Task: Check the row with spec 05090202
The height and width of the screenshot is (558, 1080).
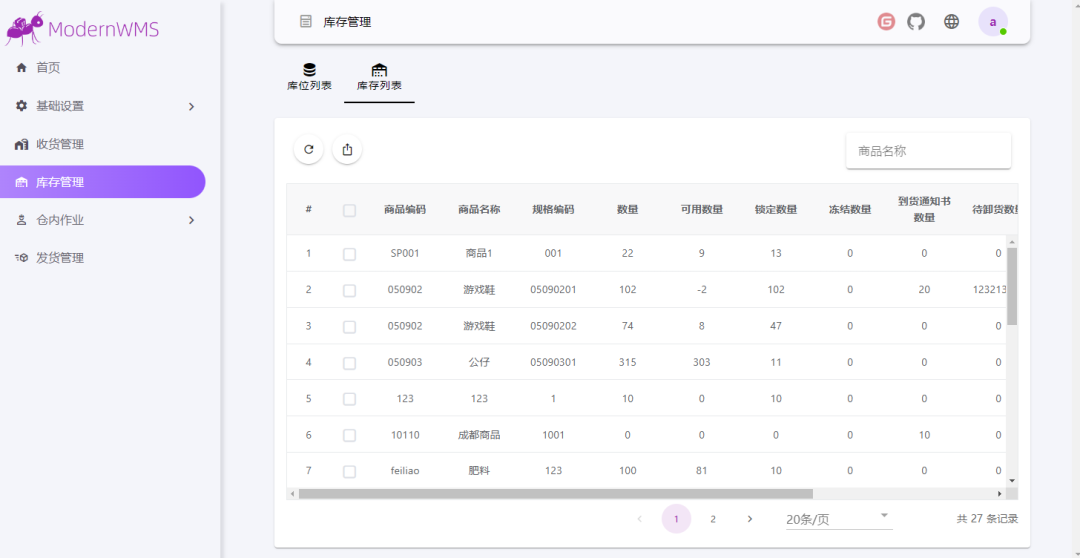Action: coord(349,327)
